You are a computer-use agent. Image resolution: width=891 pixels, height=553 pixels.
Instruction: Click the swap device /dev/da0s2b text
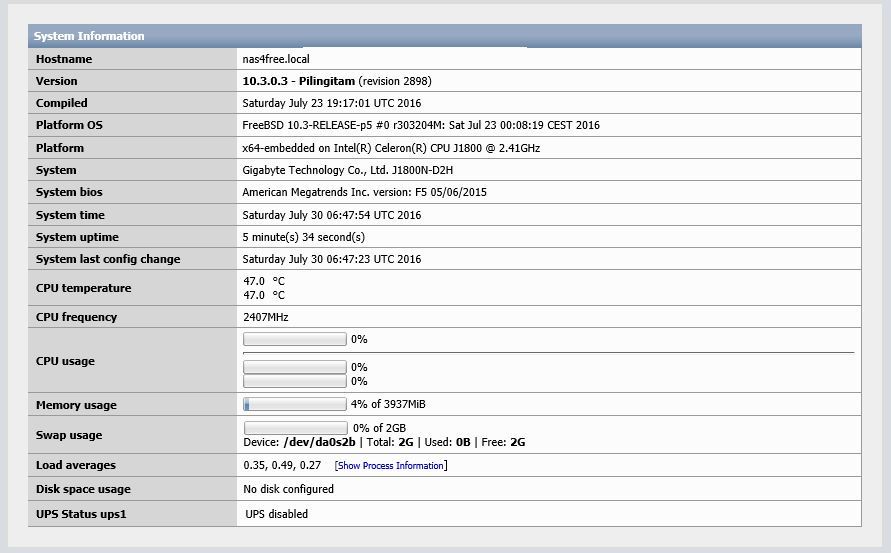(319, 442)
